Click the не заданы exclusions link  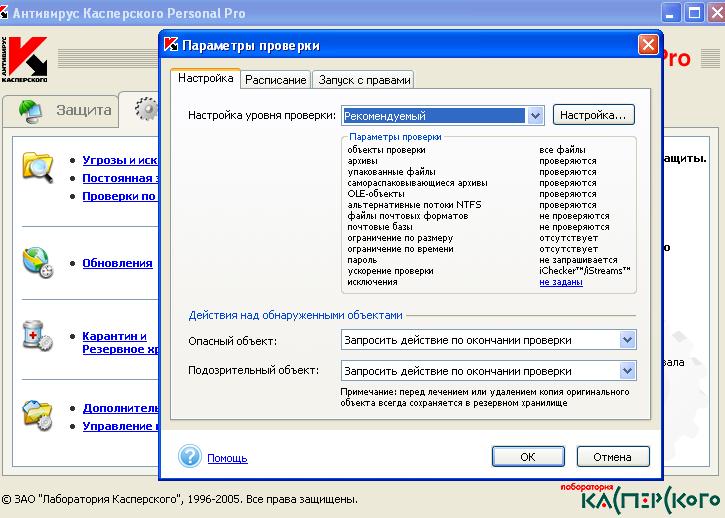(x=561, y=282)
